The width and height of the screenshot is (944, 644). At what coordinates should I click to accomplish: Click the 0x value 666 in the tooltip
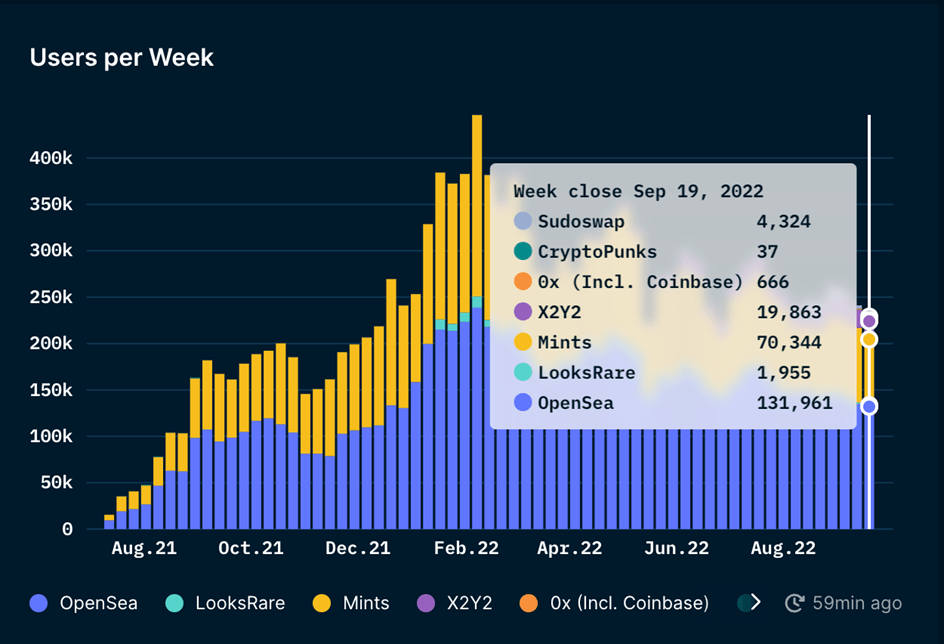[x=772, y=282]
